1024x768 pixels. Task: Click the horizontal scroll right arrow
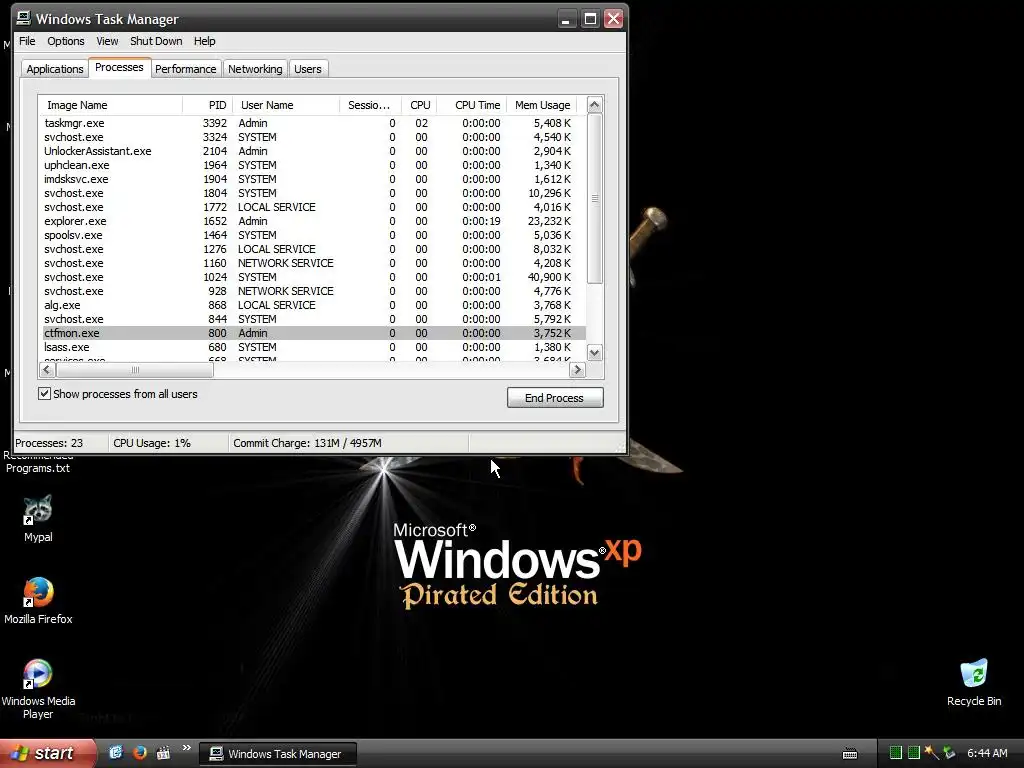click(x=577, y=370)
